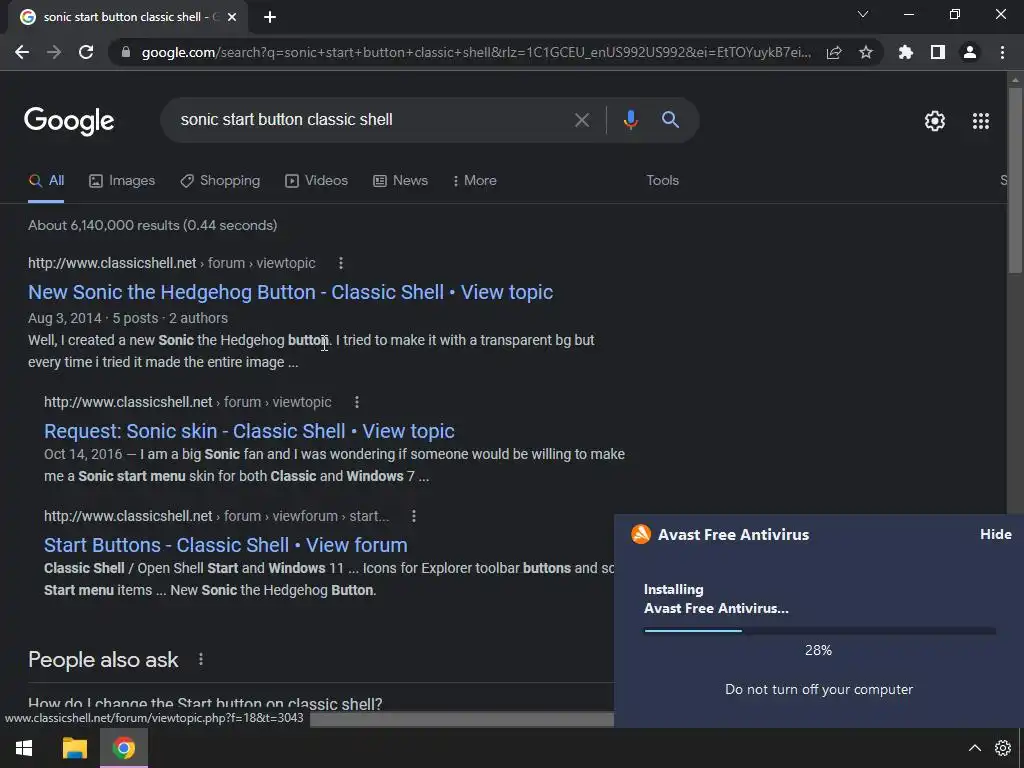Click the first result's classicshell.net URL breadcrumb
Screen dimensions: 1024x768
172,263
